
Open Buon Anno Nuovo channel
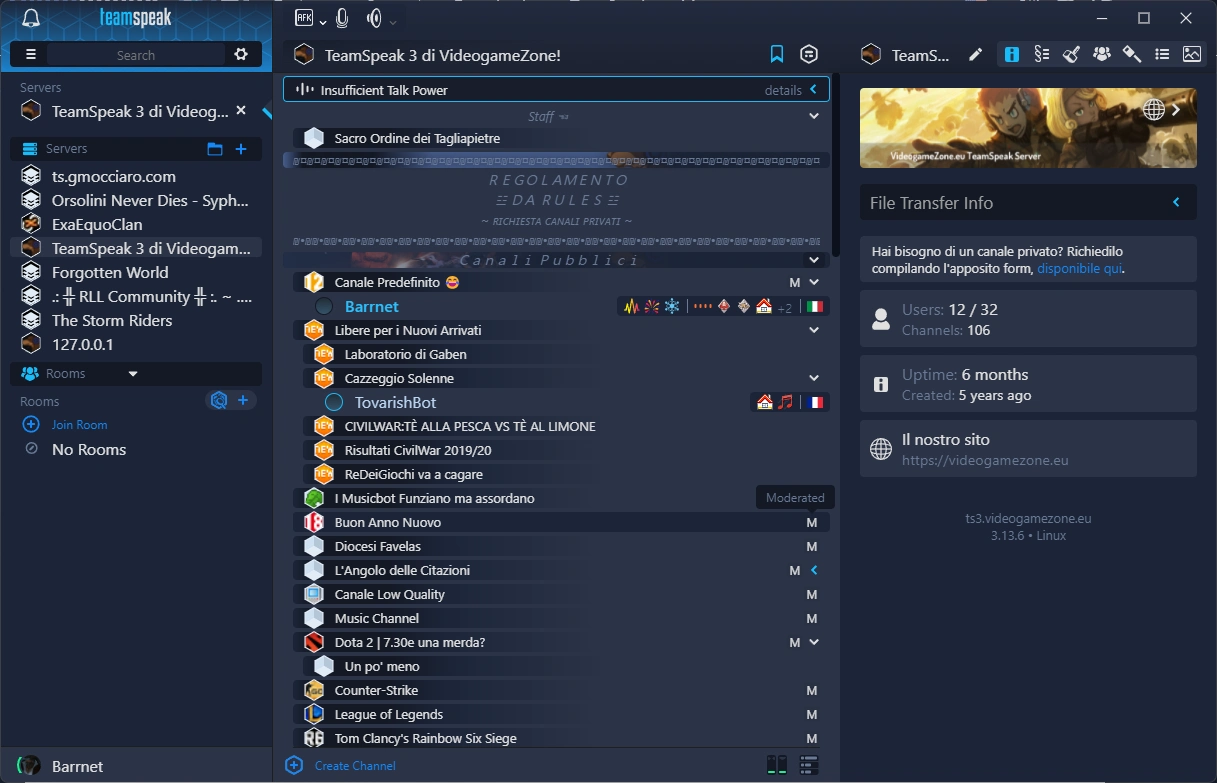[388, 522]
